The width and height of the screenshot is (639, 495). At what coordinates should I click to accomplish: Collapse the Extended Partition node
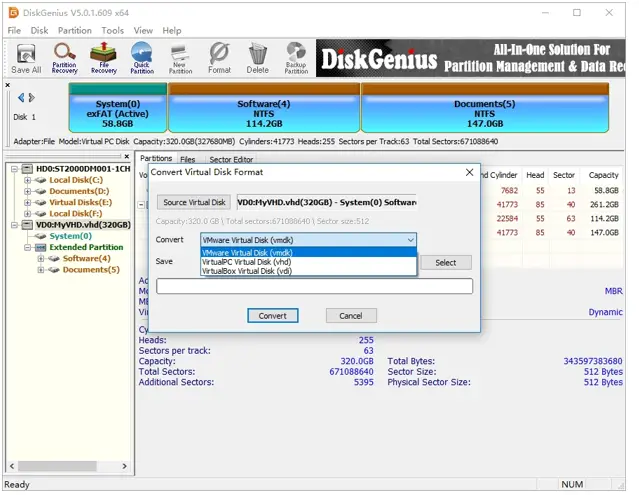27,247
